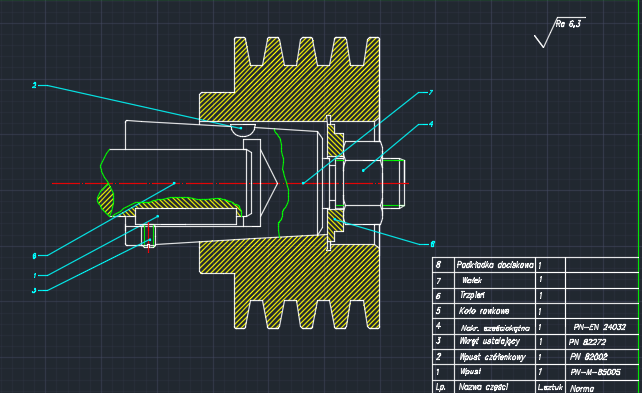642x393 pixels.
Task: Select the red horizontal center axis line
Action: pos(231,183)
